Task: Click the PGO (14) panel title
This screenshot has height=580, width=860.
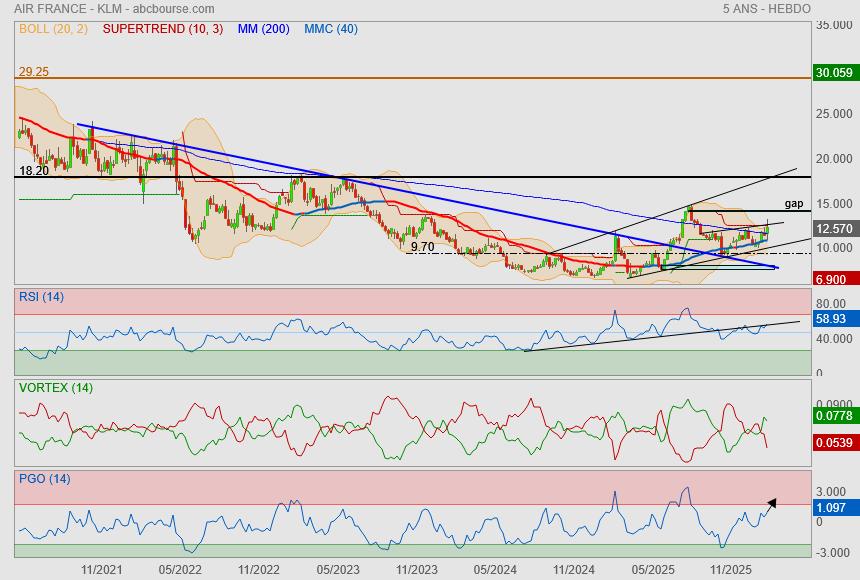Action: [44, 479]
